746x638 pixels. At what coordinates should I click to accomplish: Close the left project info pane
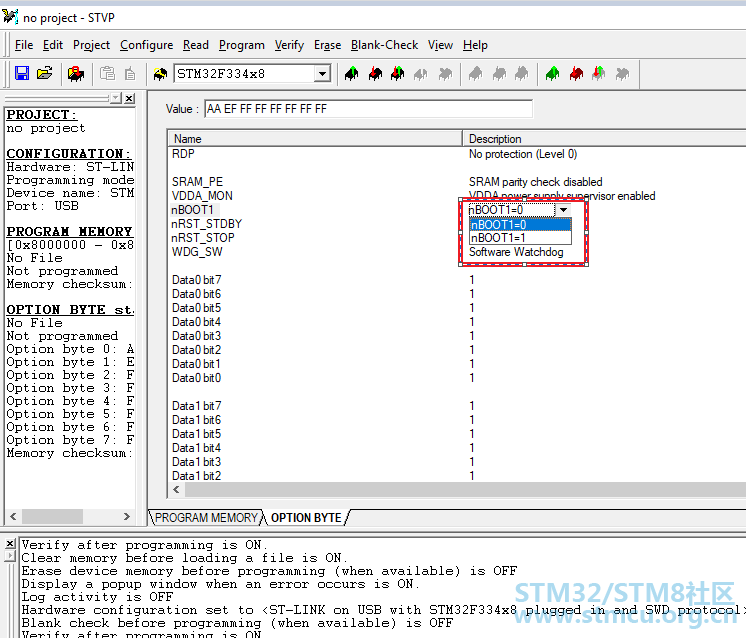click(x=129, y=98)
